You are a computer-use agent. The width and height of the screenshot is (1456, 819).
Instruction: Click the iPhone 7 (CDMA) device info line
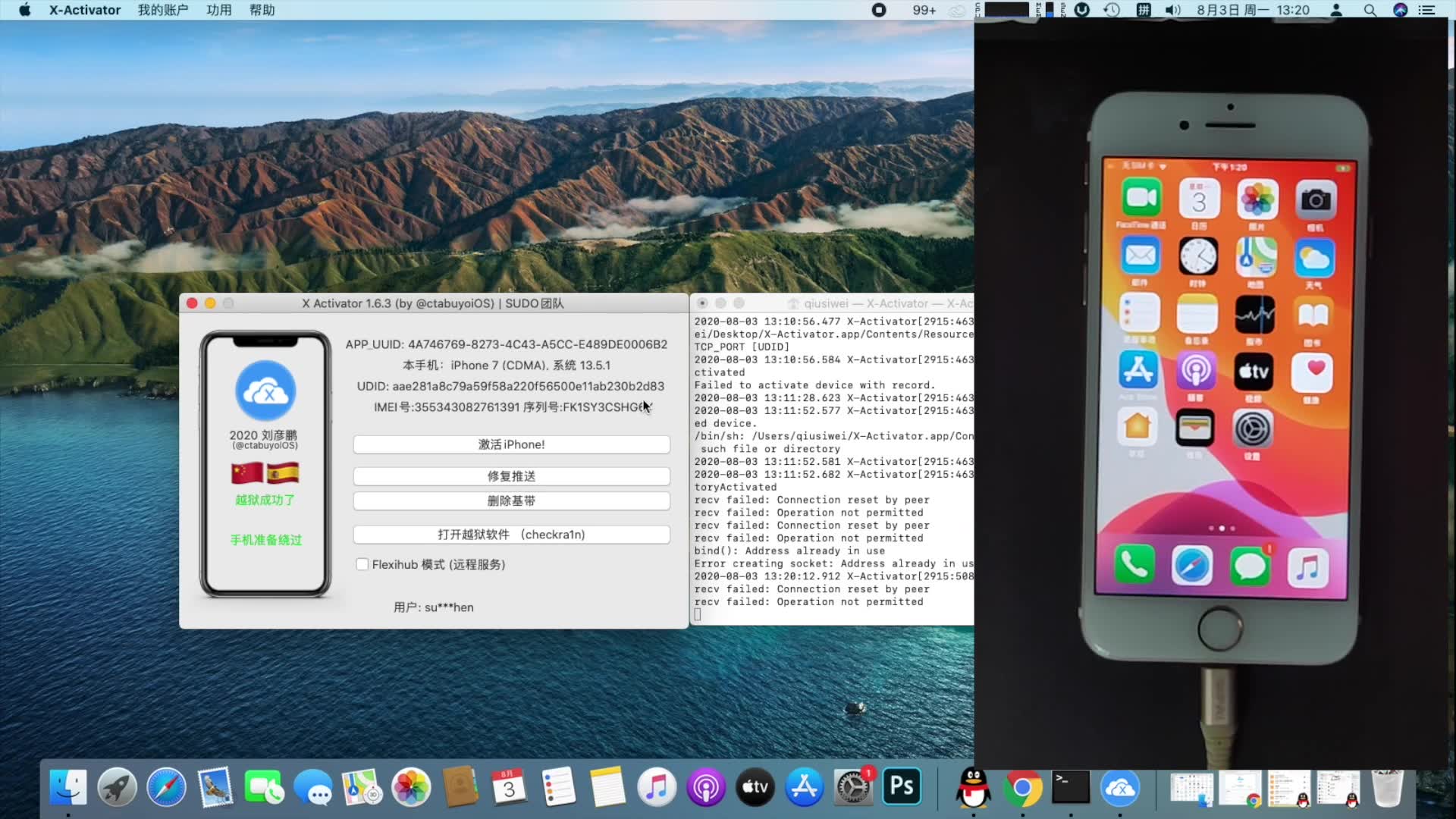tap(507, 366)
